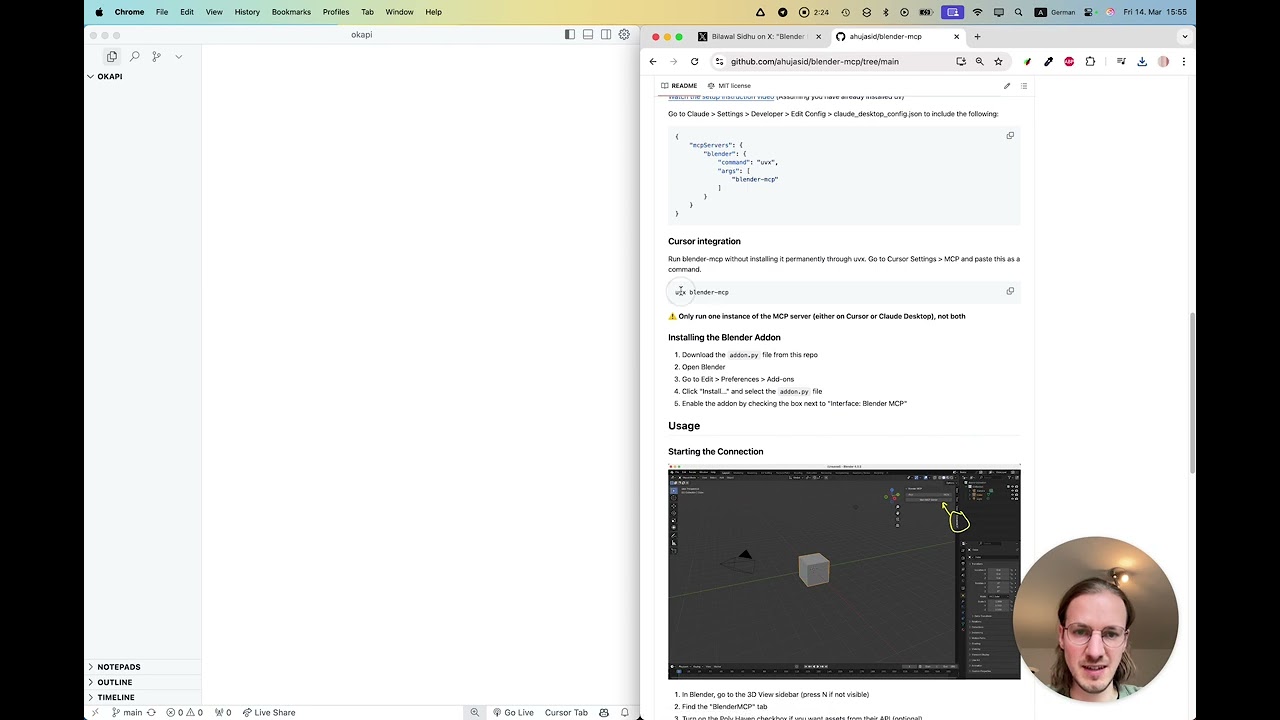Viewport: 1280px width, 720px height.
Task: Collapse the OKAPI folder section
Action: [x=143, y=76]
